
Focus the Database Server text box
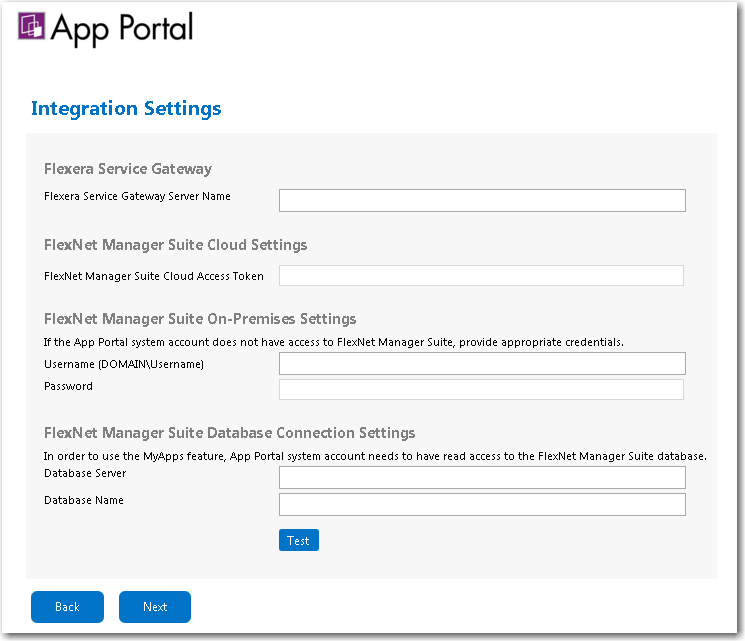pos(482,477)
